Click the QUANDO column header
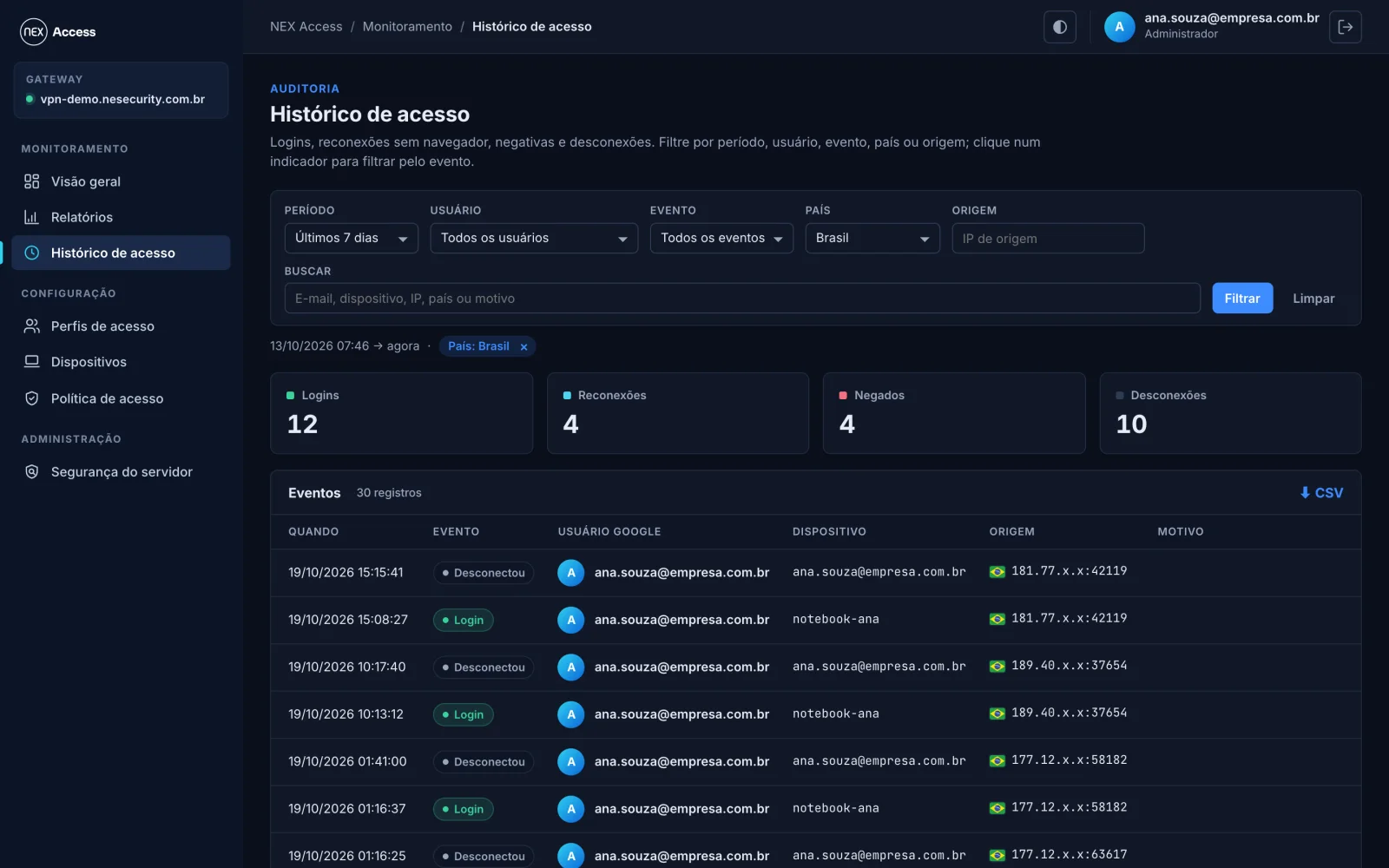 tap(313, 531)
